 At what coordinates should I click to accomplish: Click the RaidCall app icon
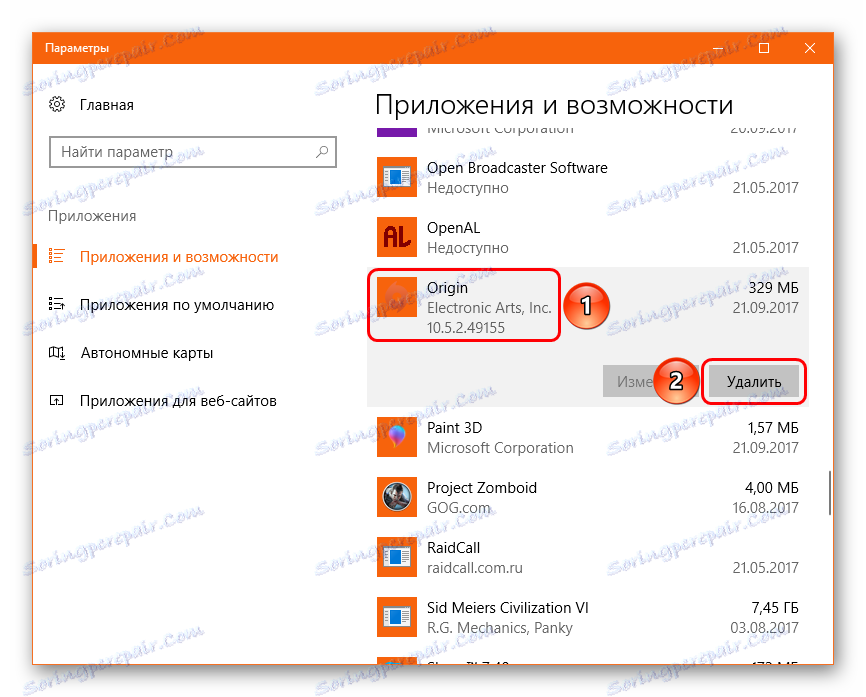coord(397,557)
